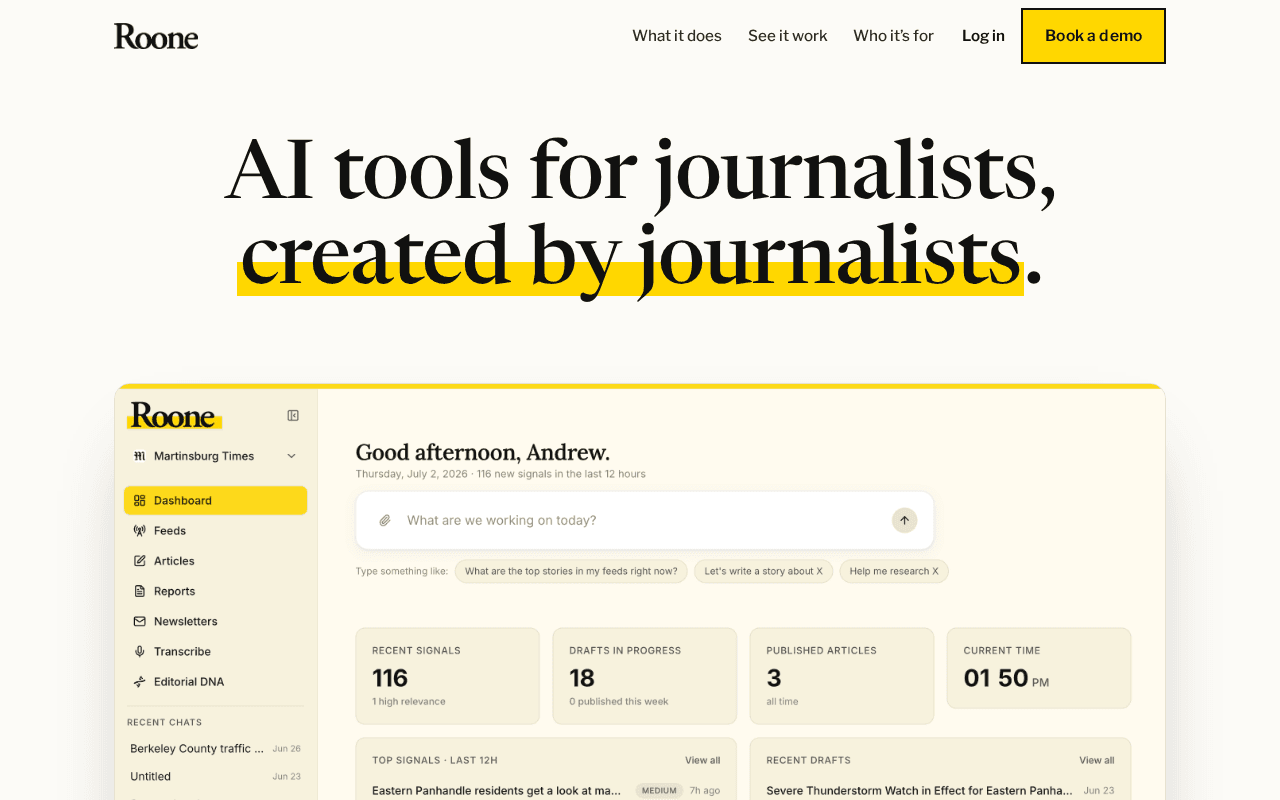Screen dimensions: 1280x800
Task: Click the Good afternoon, Andrew heading
Action: pos(482,452)
